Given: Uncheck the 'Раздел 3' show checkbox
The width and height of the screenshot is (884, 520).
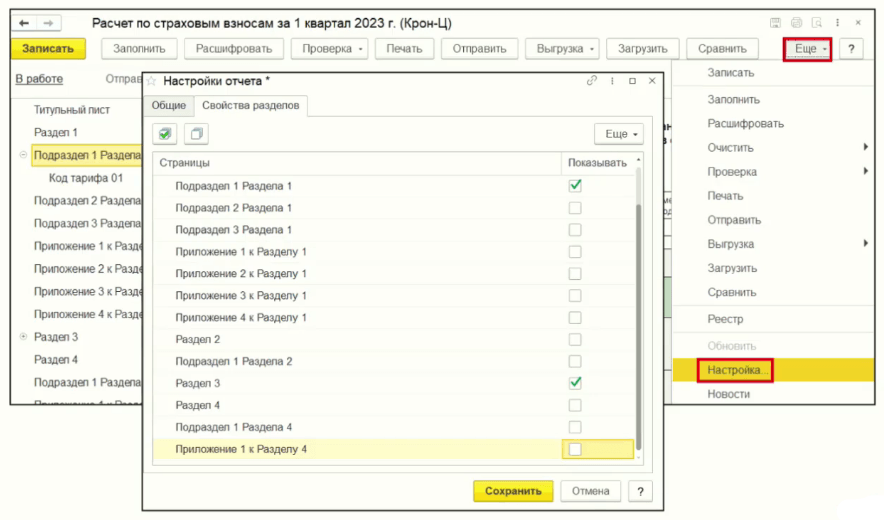Looking at the screenshot, I should [575, 383].
